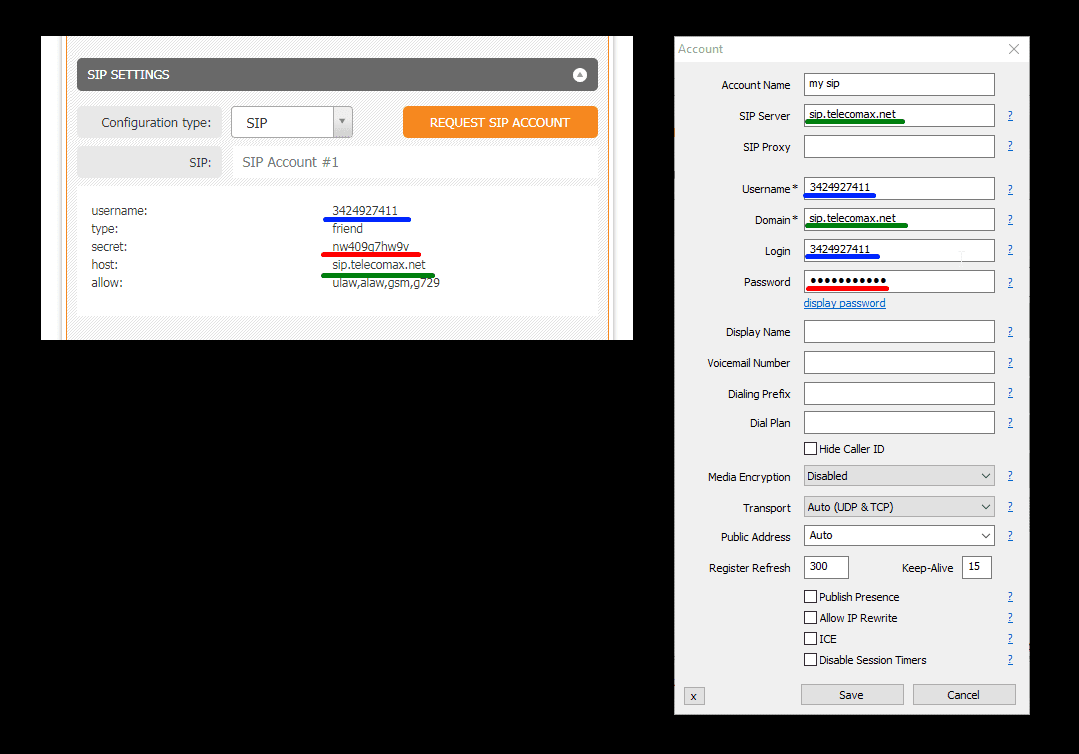1079x754 pixels.
Task: Open the help for Publish Presence
Action: point(1010,597)
